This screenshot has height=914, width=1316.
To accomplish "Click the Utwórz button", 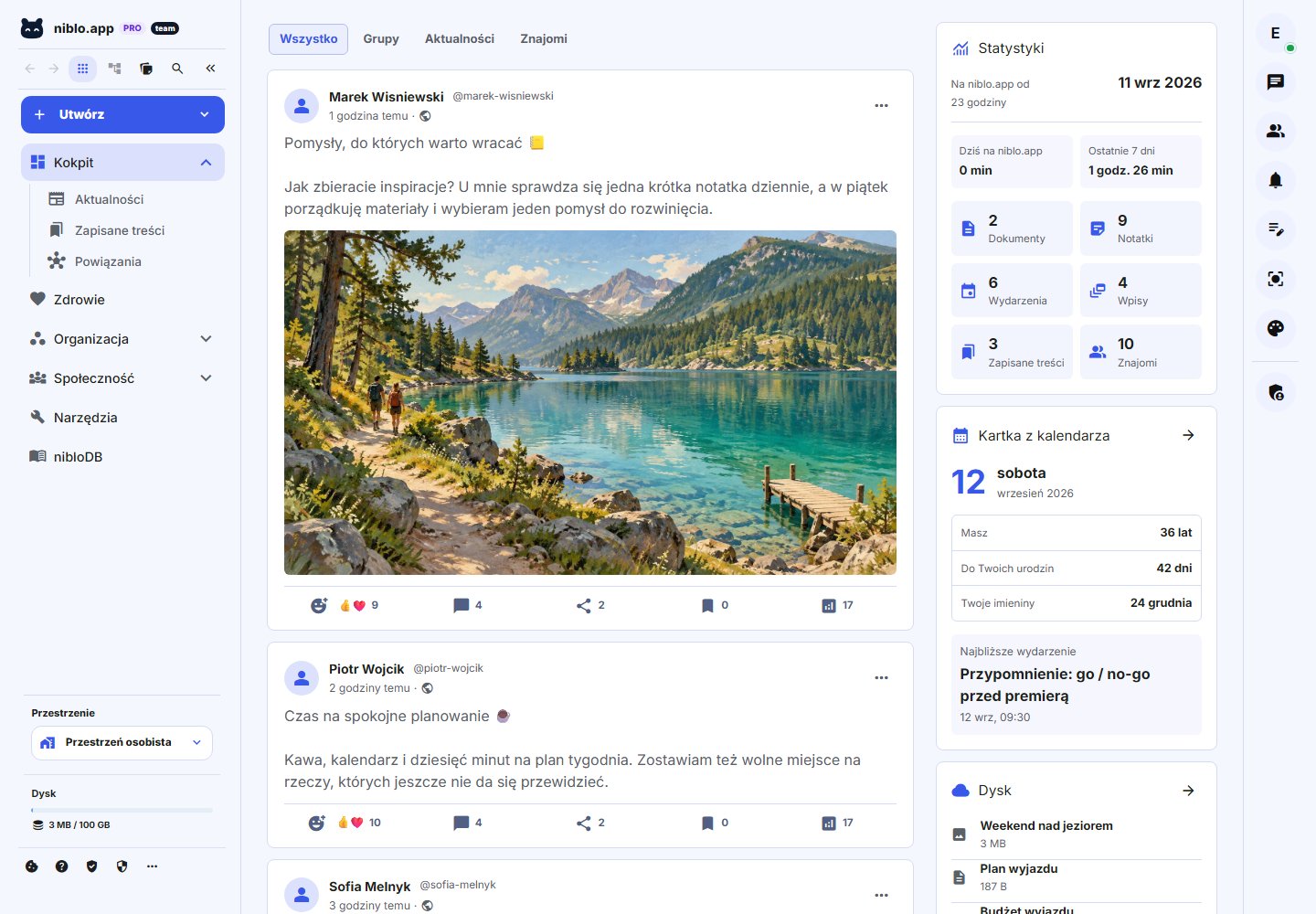I will (x=122, y=114).
